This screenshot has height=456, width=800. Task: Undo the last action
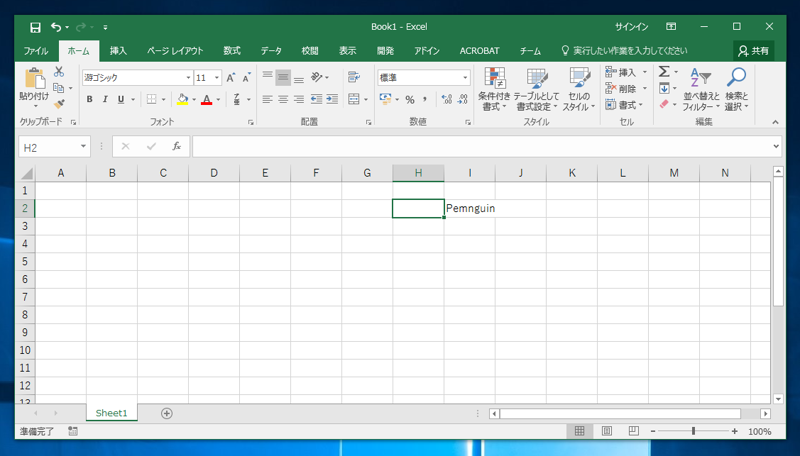(56, 27)
